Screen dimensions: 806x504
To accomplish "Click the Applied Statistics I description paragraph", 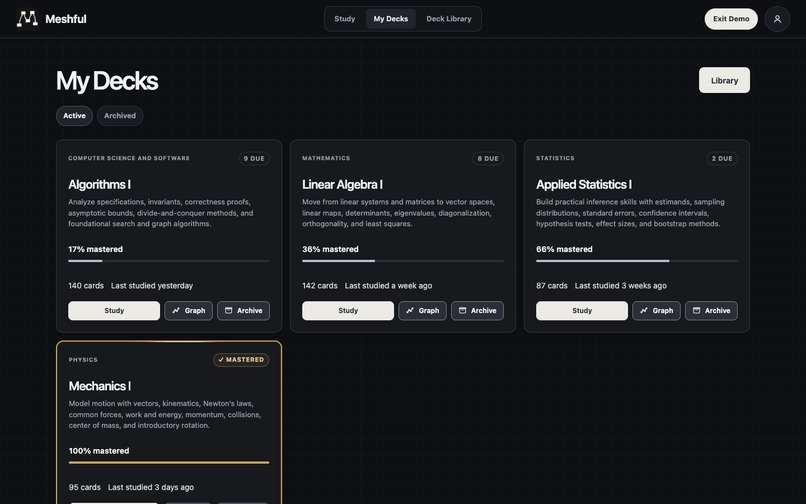I will tap(630, 213).
